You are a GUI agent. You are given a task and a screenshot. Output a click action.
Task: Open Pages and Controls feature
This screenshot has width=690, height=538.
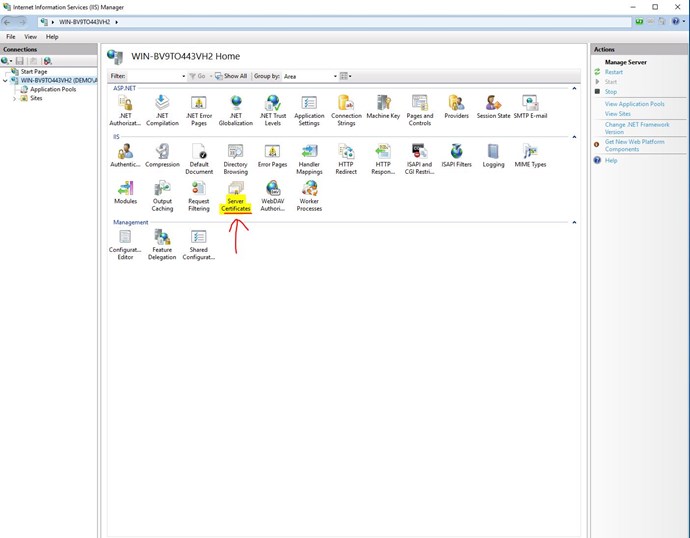point(420,110)
